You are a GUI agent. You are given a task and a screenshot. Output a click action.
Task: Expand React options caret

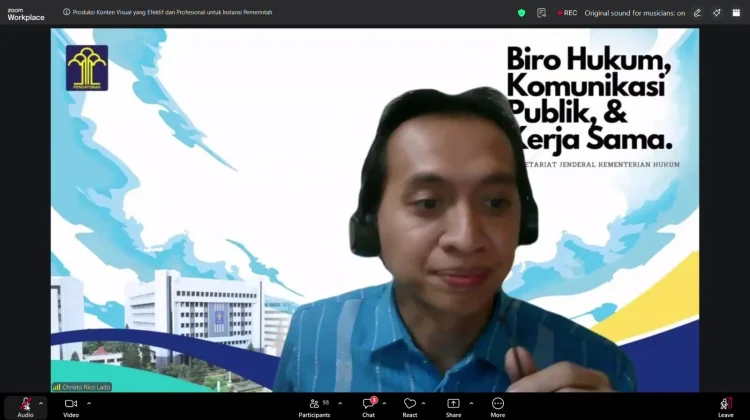(x=423, y=404)
